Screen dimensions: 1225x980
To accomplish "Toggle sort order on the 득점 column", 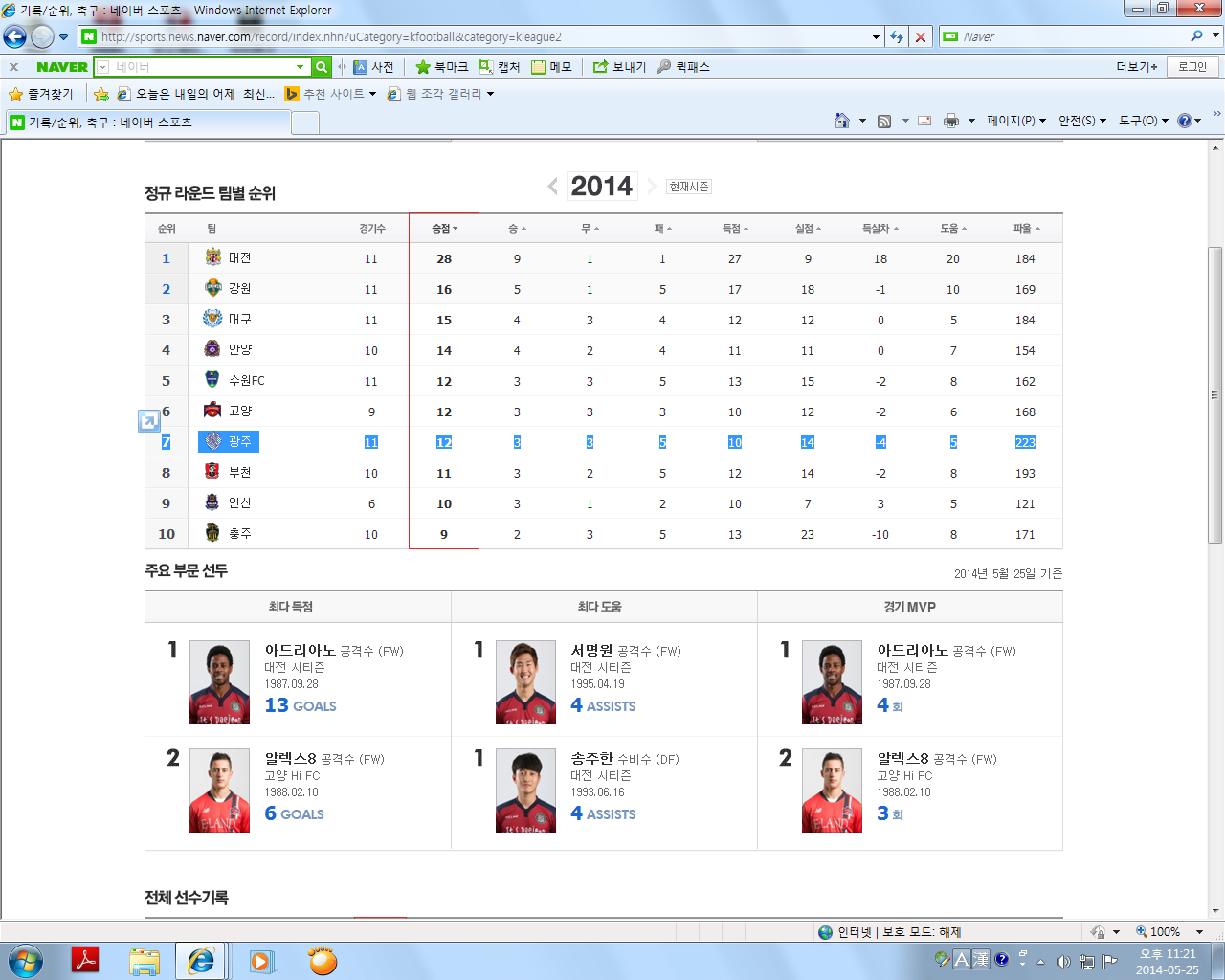I will click(x=734, y=228).
